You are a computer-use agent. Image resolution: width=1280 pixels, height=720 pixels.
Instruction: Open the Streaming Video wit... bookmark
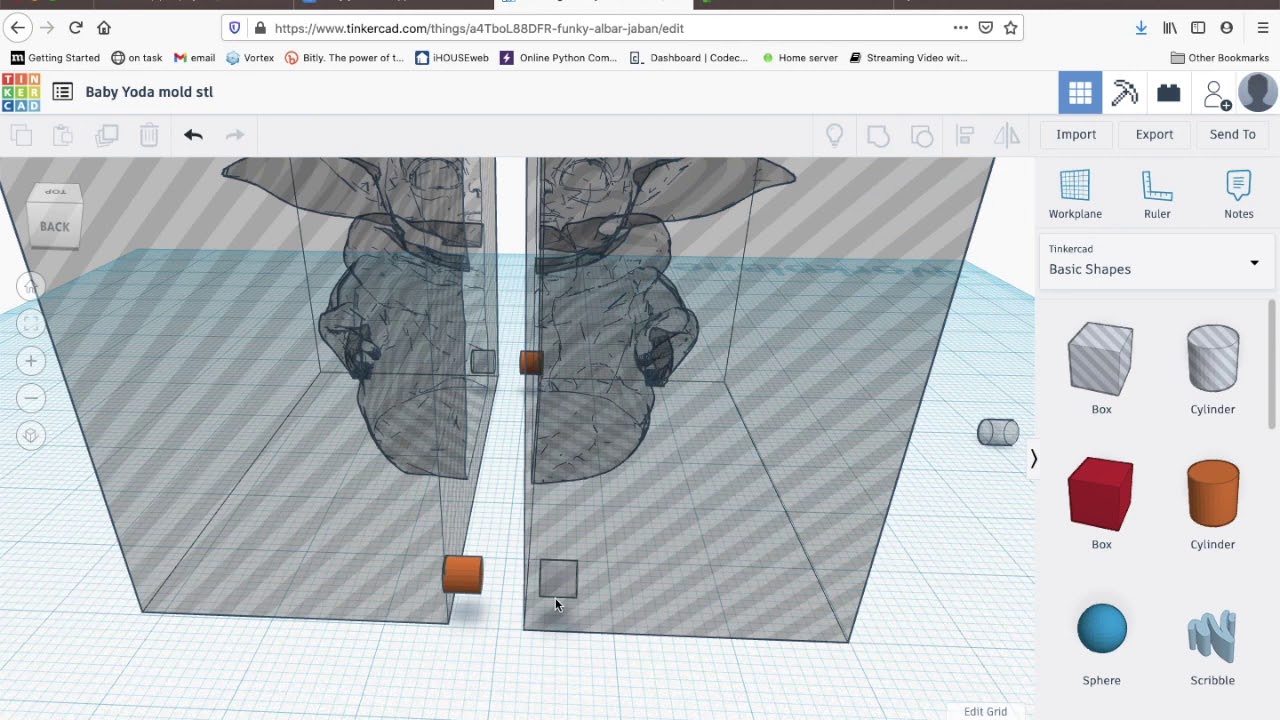pos(908,58)
